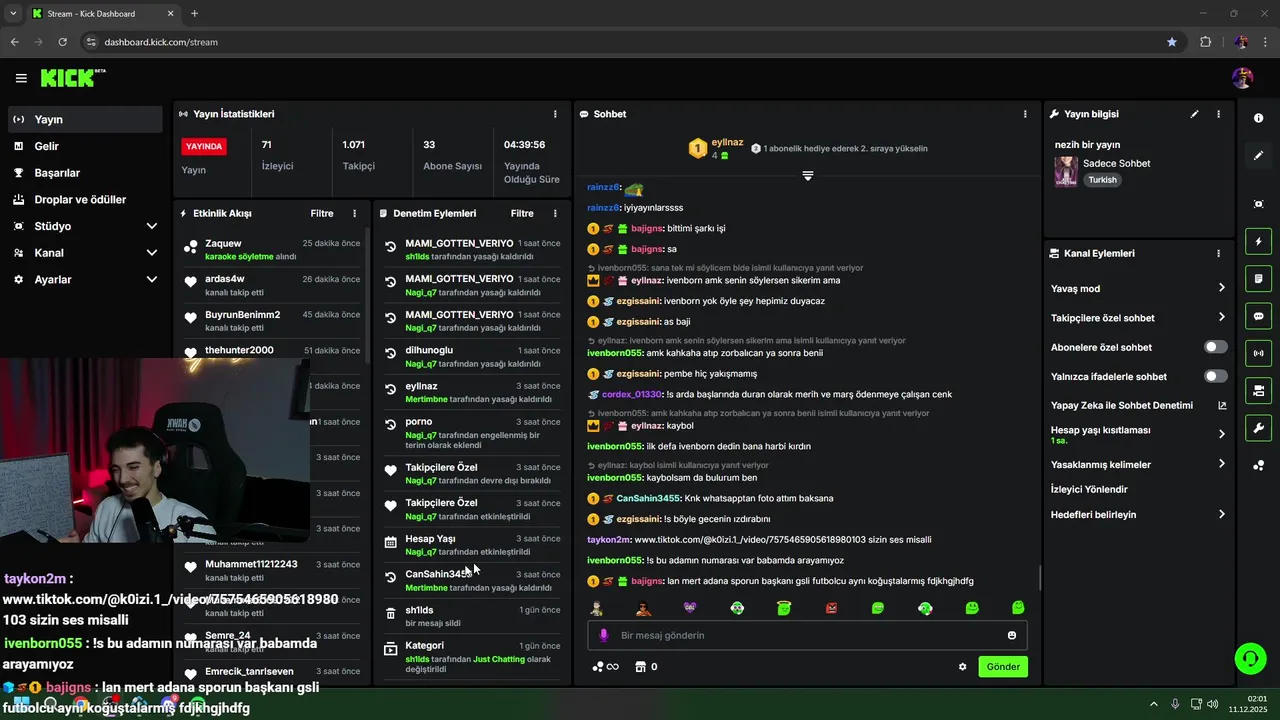The width and height of the screenshot is (1280, 720).
Task: Go to Gelir in left navigation
Action: click(x=85, y=146)
